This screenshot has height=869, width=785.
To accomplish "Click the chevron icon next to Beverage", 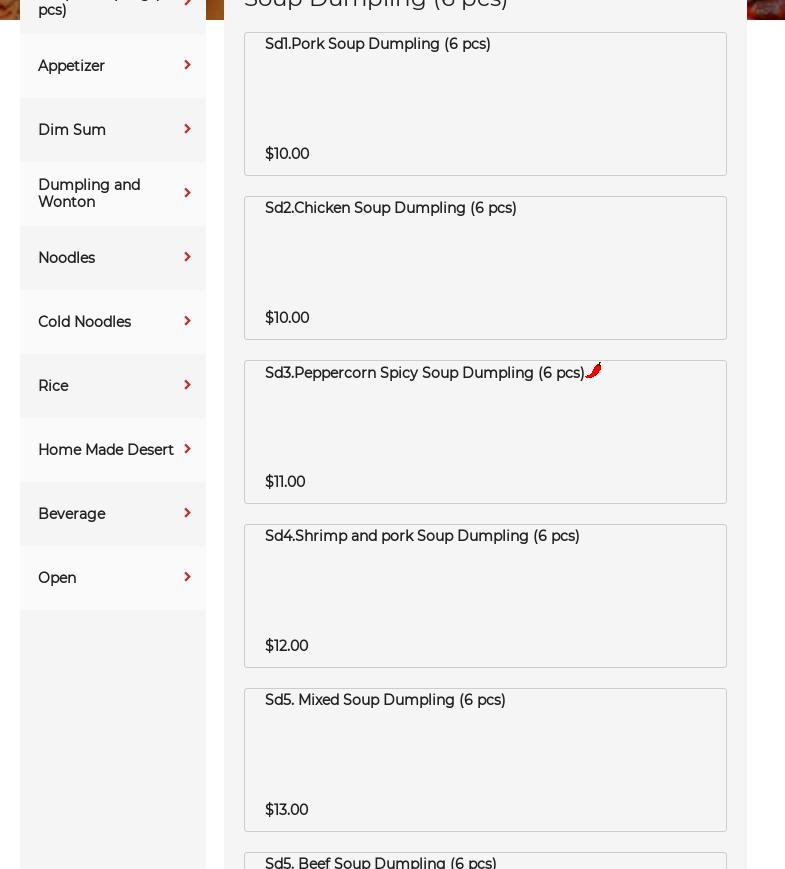I will click(x=187, y=513).
